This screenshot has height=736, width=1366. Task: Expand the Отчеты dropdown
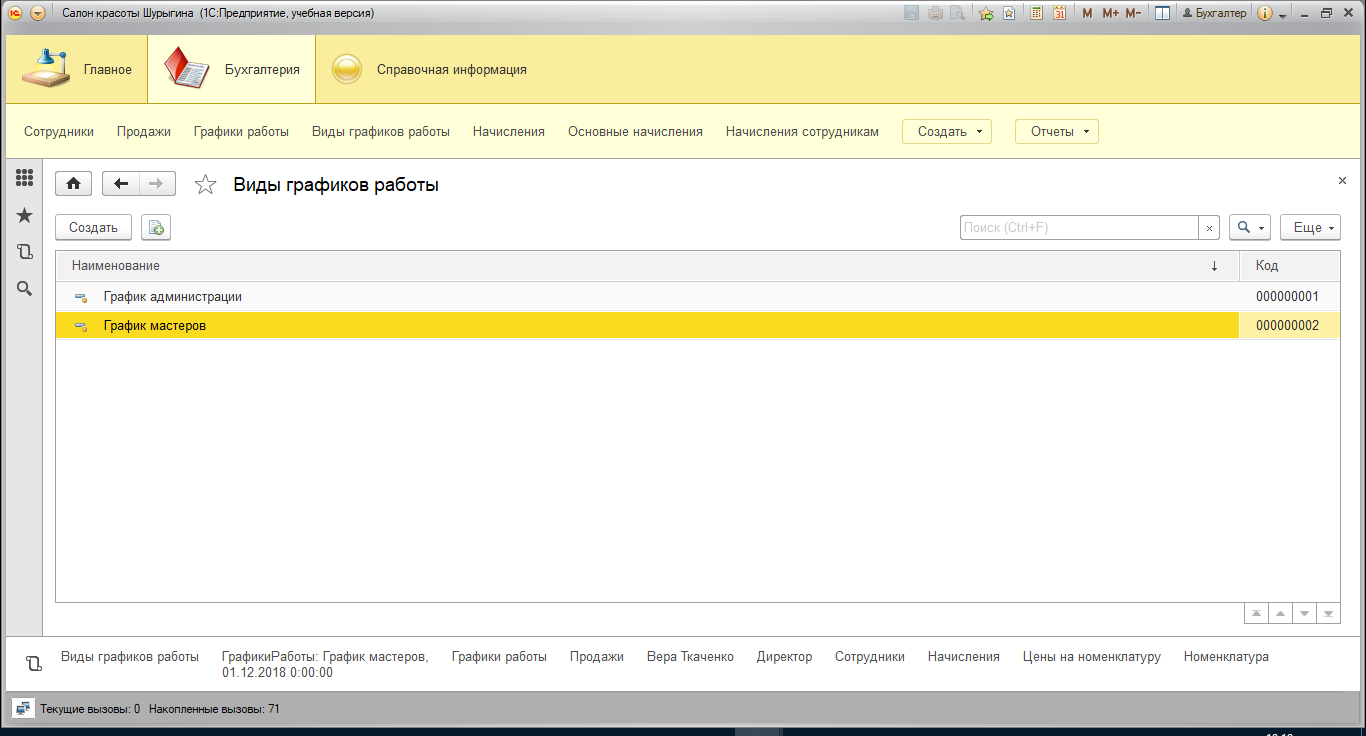pyautogui.click(x=1057, y=131)
